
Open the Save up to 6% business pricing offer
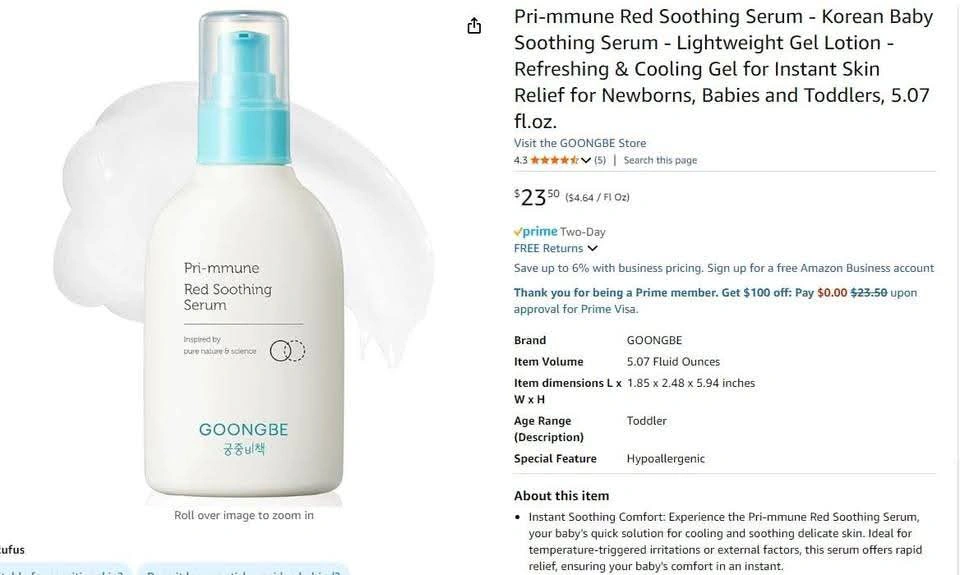[x=724, y=268]
